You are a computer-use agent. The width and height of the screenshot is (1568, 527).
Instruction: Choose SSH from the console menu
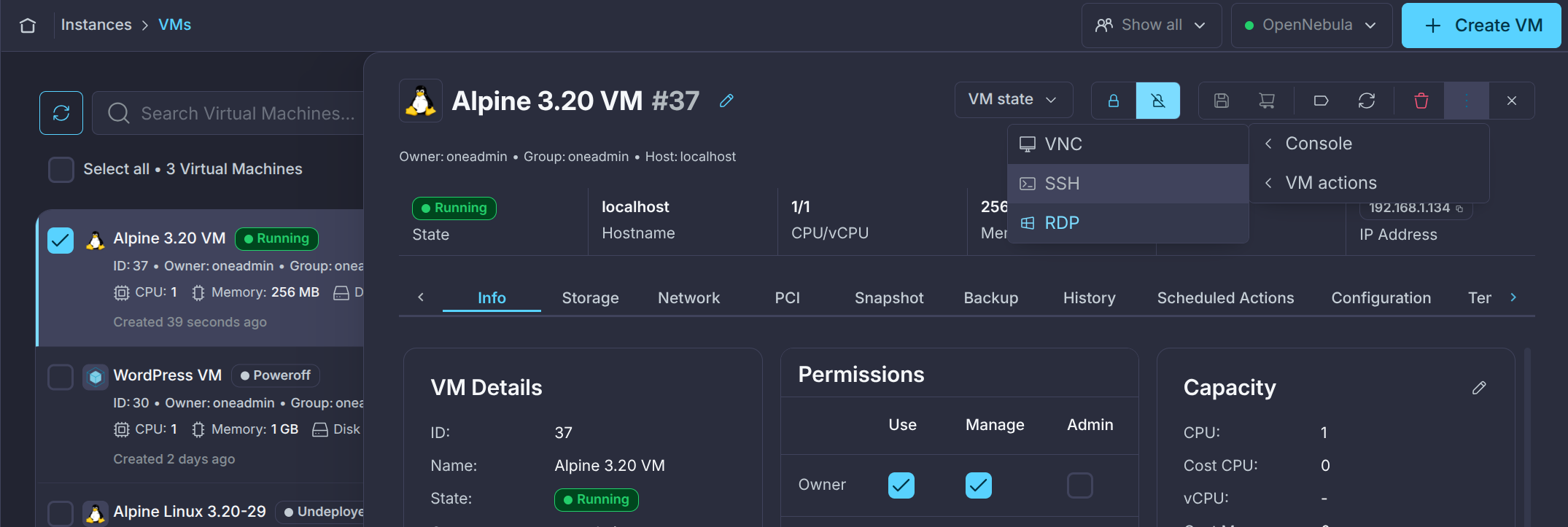pyautogui.click(x=1128, y=184)
